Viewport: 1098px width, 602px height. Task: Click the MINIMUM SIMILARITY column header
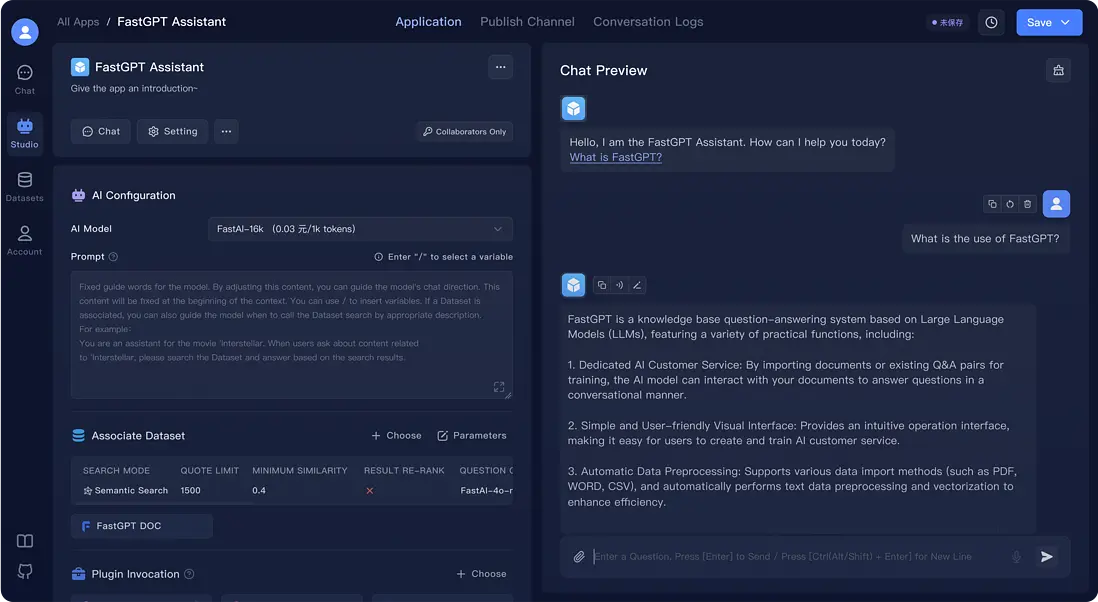tap(300, 470)
